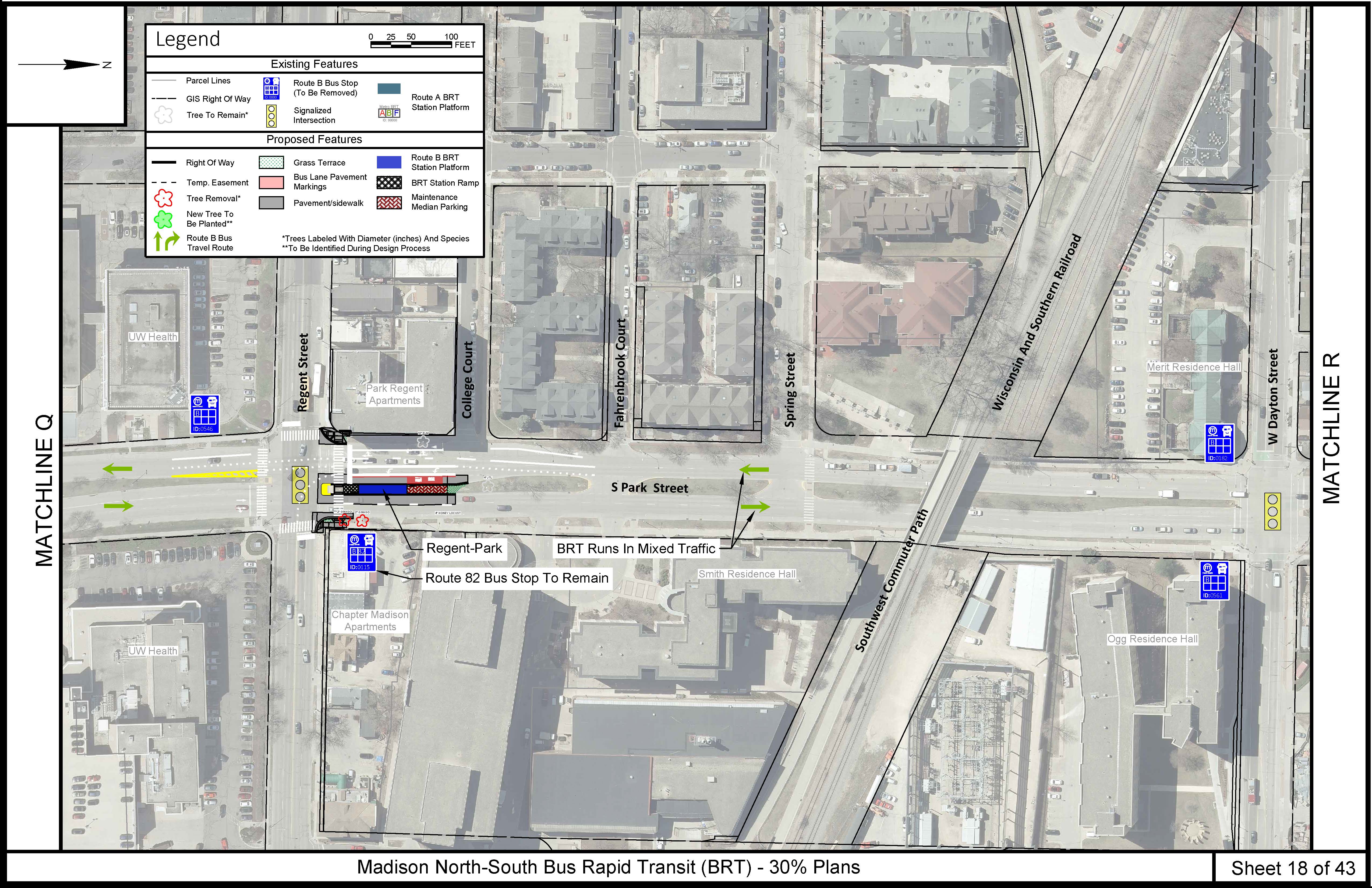Select bus stop icon near Ogg Residence Hall
This screenshot has width=1372, height=888.
tap(1214, 580)
